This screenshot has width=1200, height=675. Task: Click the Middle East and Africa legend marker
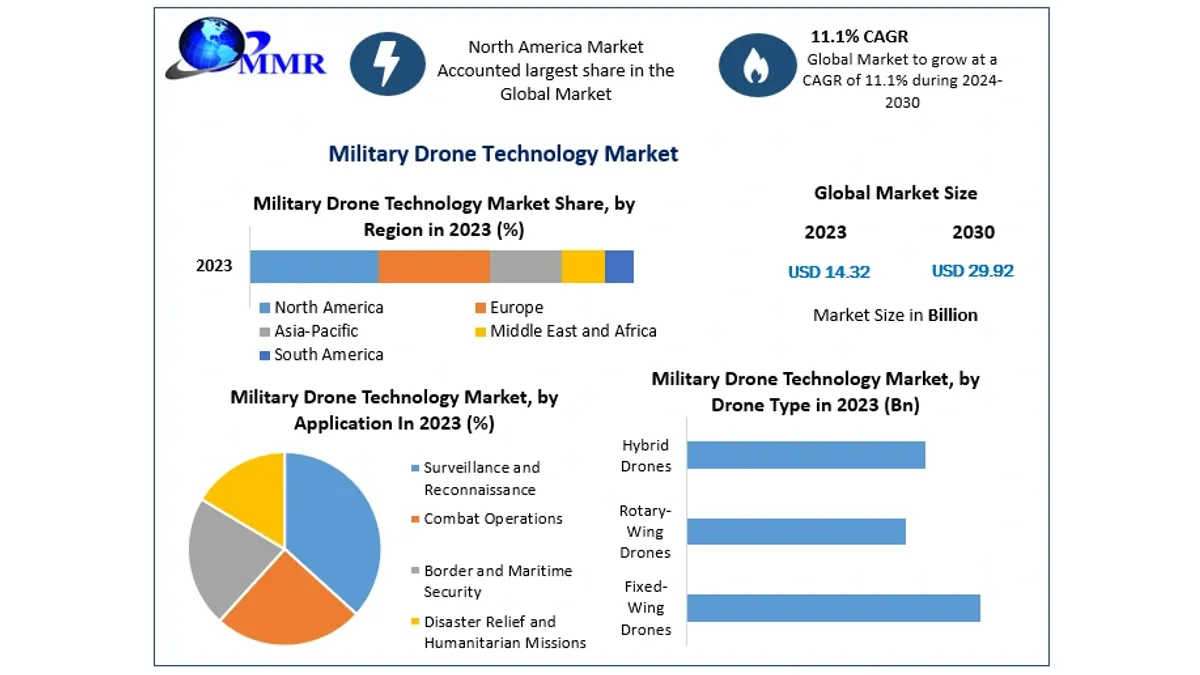click(x=480, y=331)
